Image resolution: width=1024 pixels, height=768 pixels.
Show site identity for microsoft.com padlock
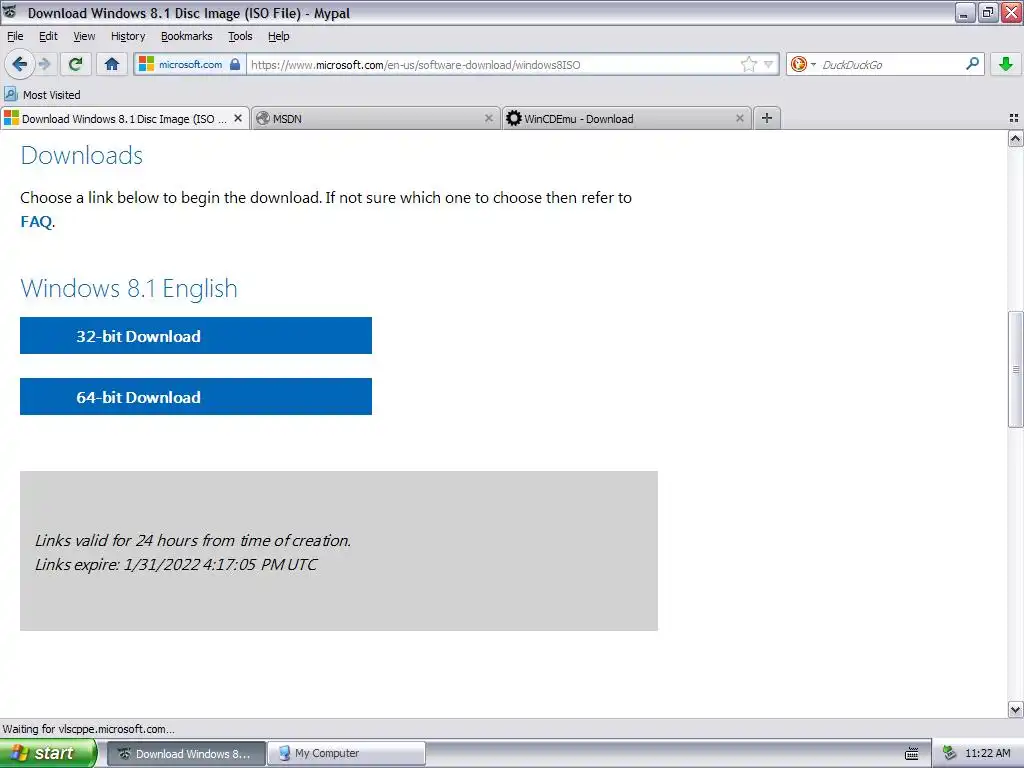[x=190, y=64]
